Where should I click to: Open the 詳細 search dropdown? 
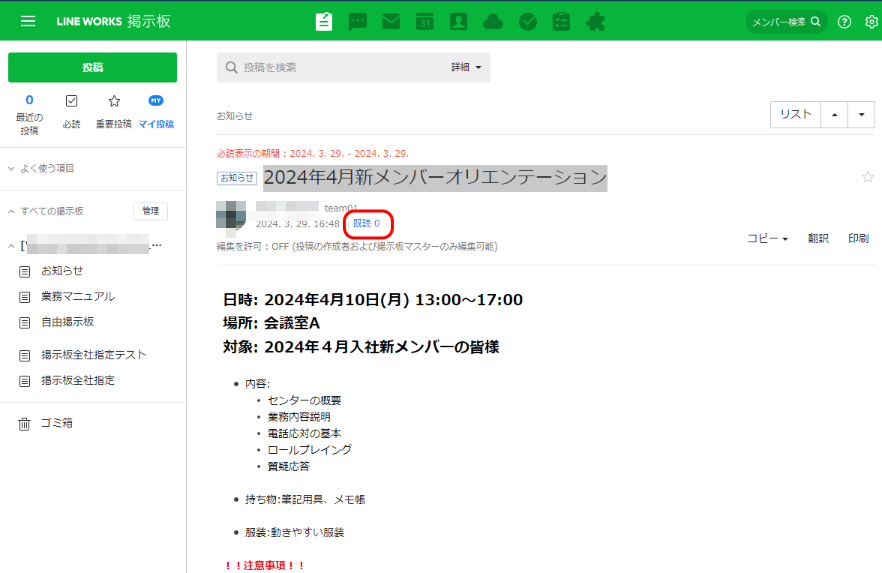pos(466,67)
